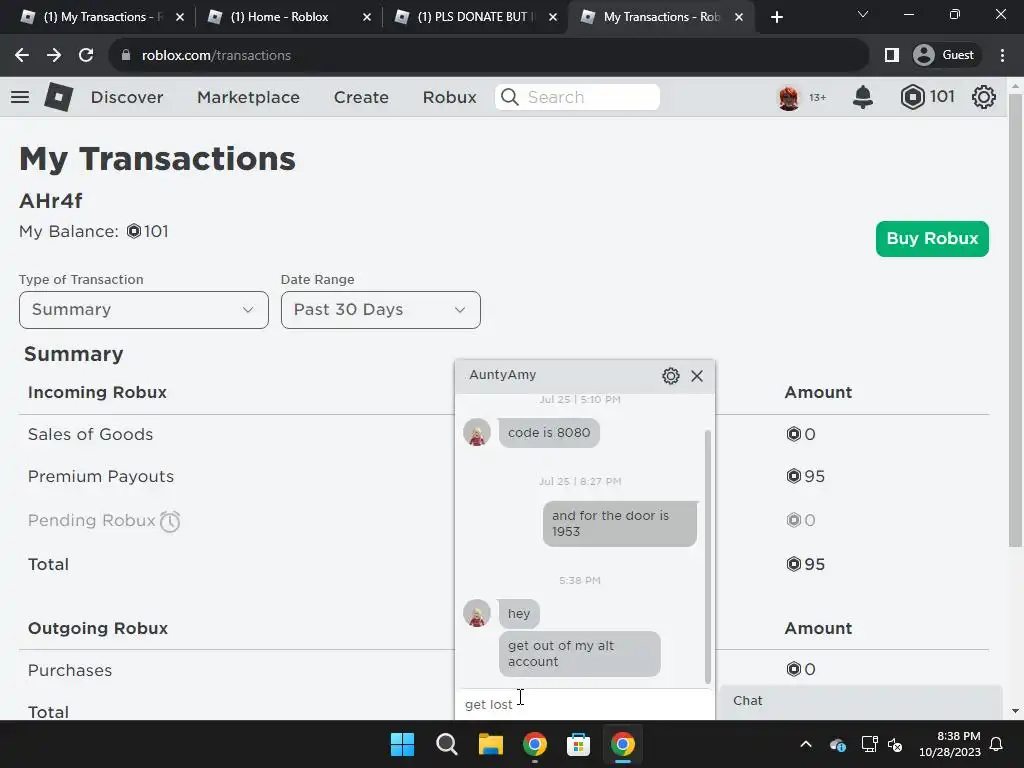Expand the Type of Transaction Summary dropdown

pos(144,310)
